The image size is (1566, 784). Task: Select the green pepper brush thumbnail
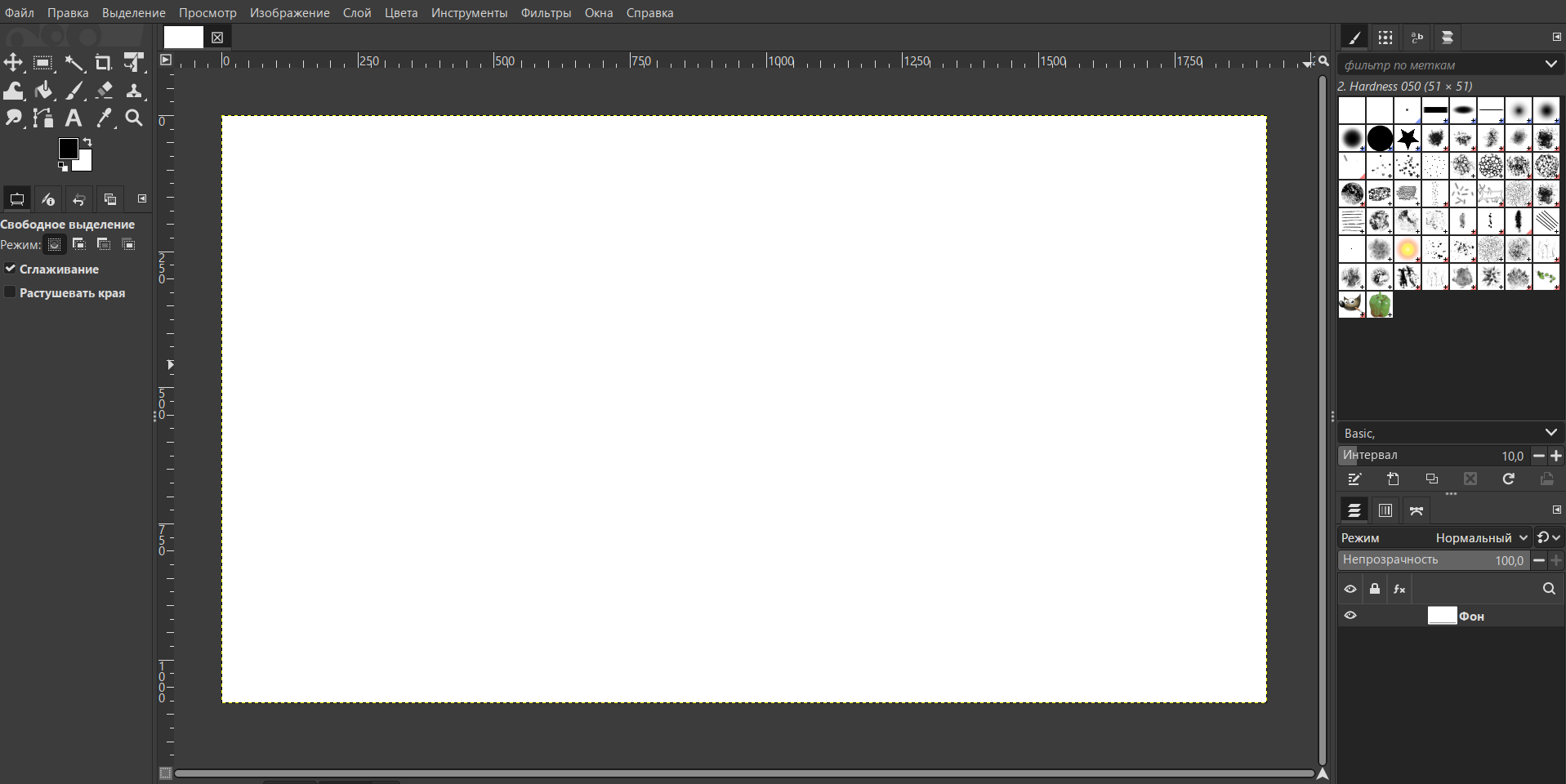tap(1380, 305)
